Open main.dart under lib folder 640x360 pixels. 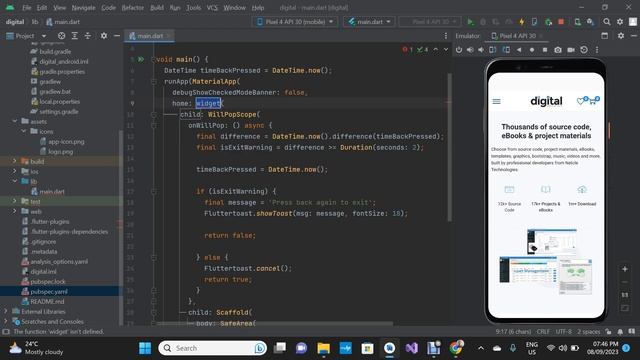tap(52, 191)
